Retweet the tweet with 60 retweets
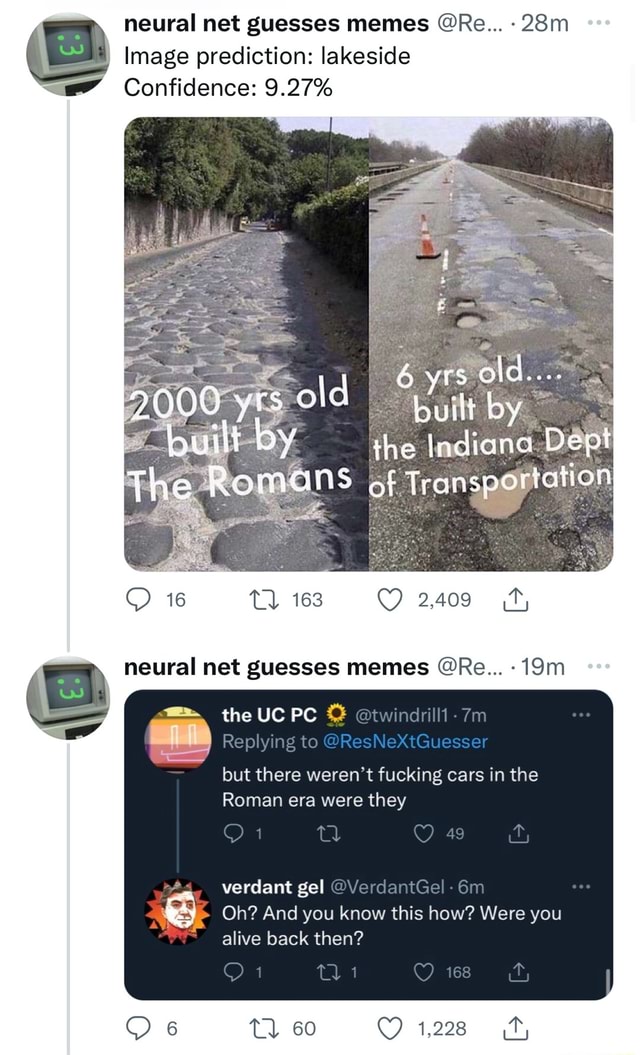This screenshot has height=1055, width=640. point(260,1028)
